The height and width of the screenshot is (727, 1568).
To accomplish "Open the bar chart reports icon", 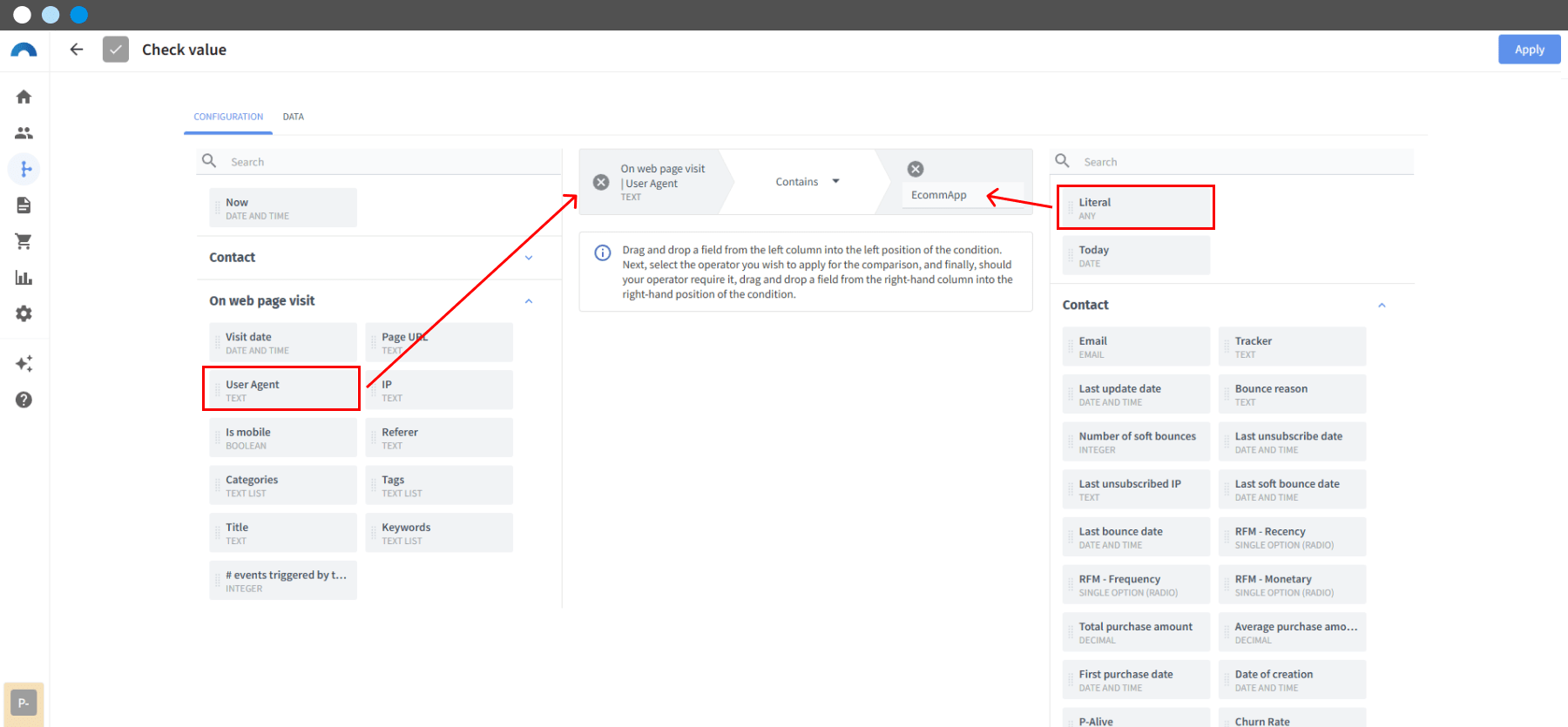I will 24,278.
